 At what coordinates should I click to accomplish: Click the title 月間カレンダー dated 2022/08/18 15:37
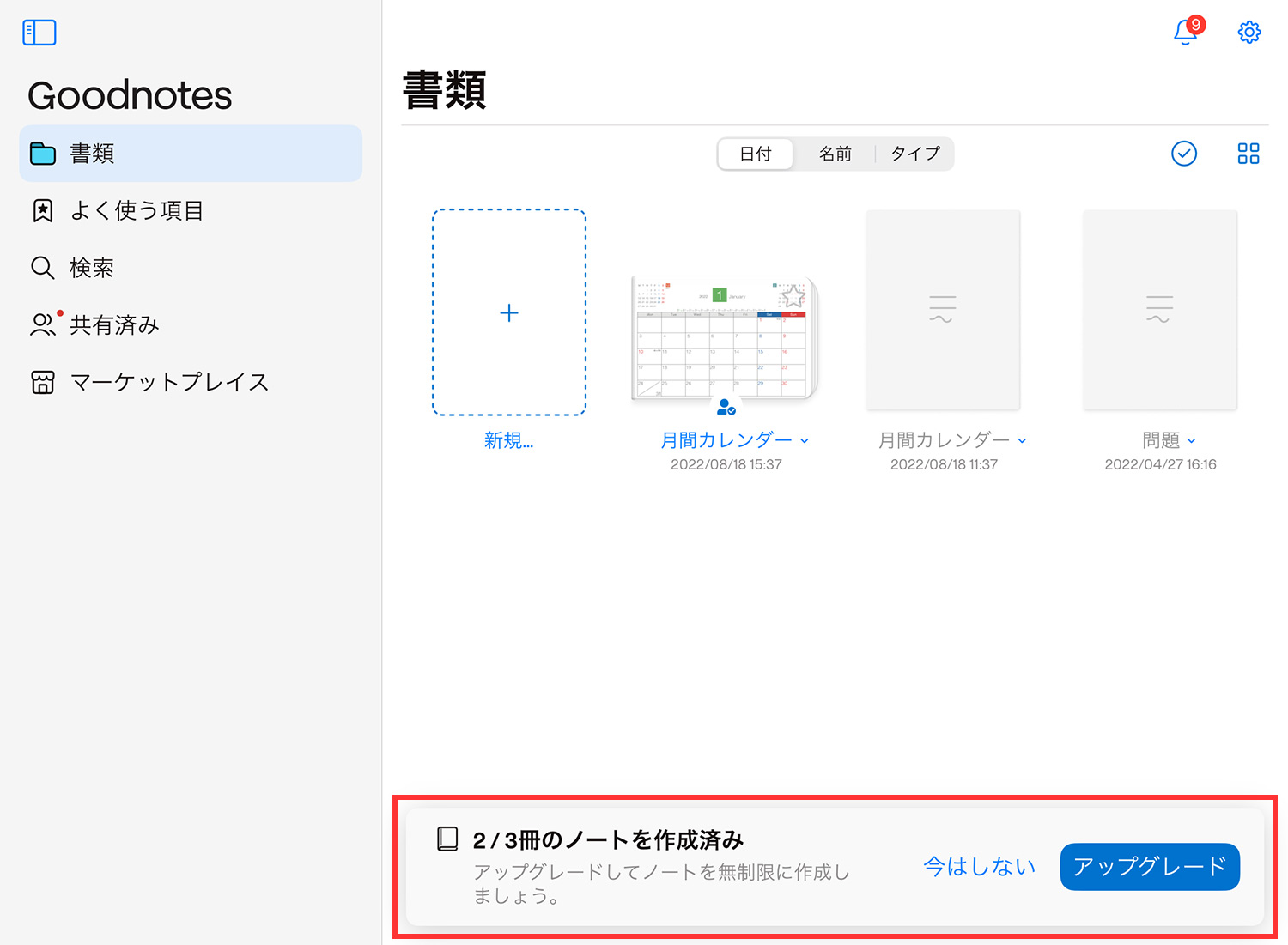click(726, 440)
